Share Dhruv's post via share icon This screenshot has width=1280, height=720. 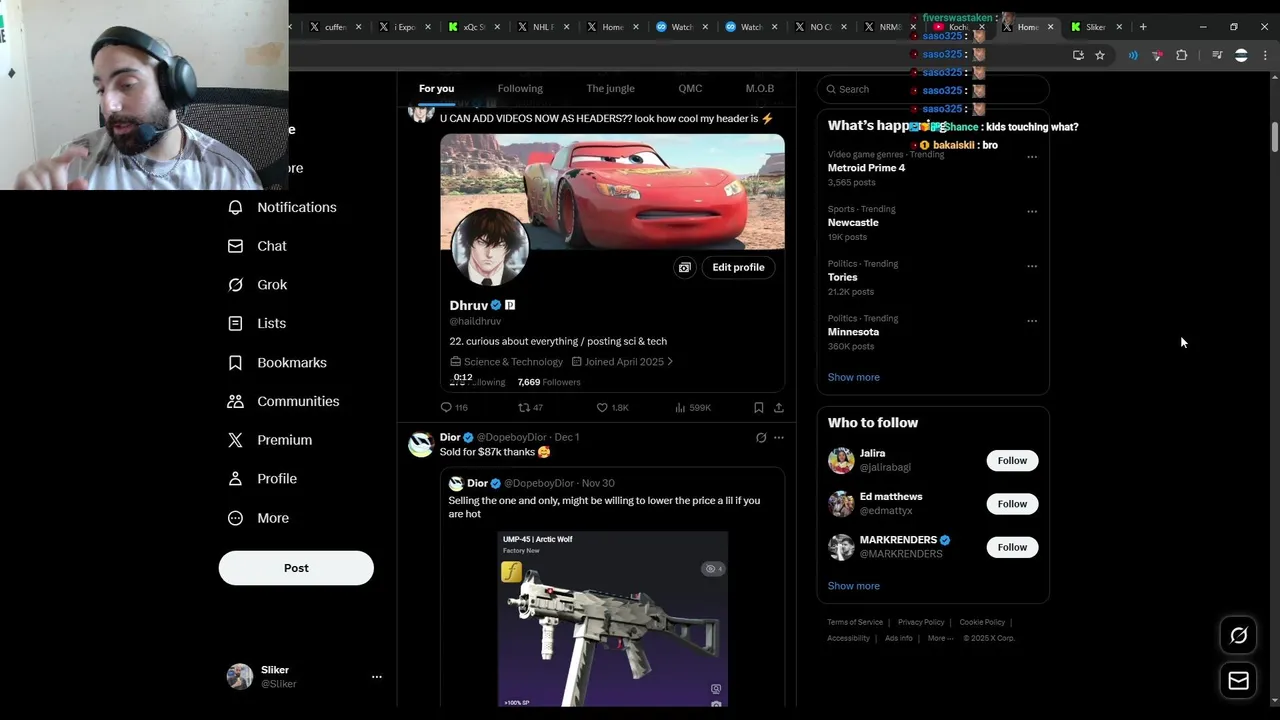[x=779, y=408]
